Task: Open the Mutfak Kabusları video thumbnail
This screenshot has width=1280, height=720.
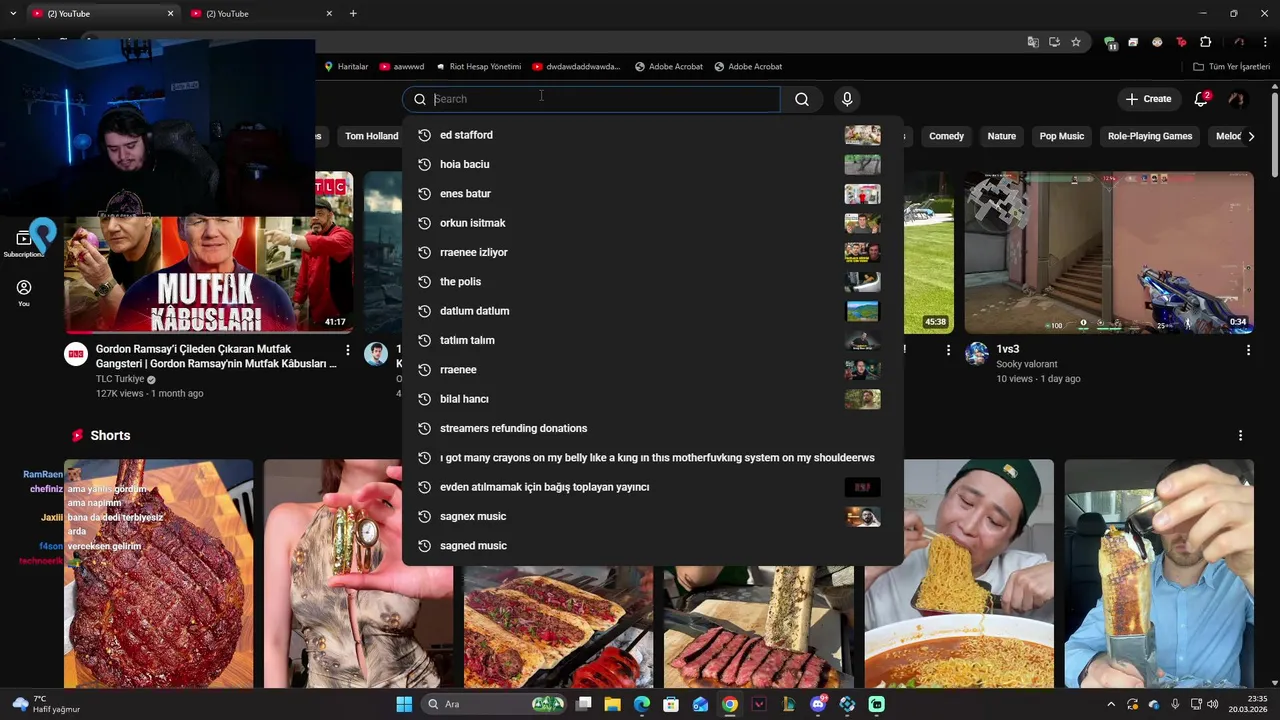Action: pyautogui.click(x=208, y=253)
